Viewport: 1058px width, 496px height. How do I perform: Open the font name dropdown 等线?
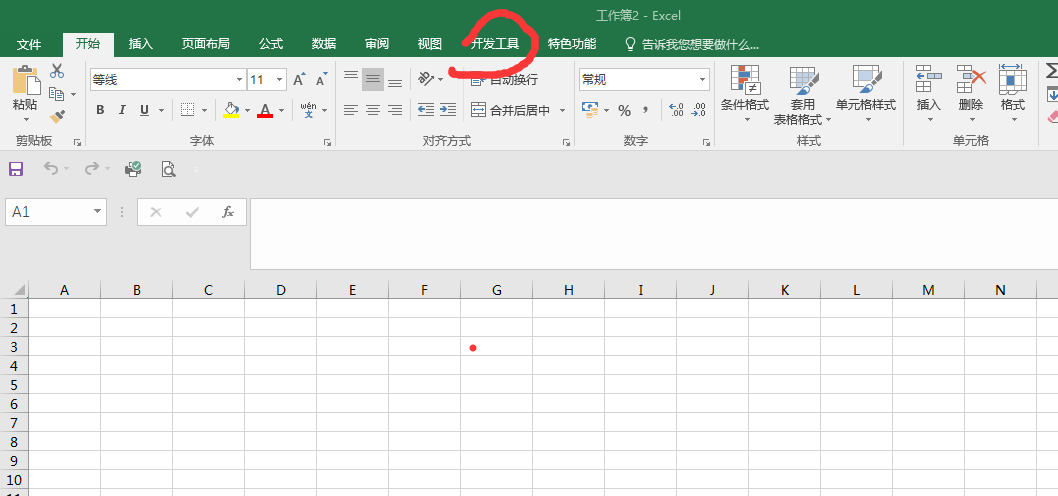point(239,79)
